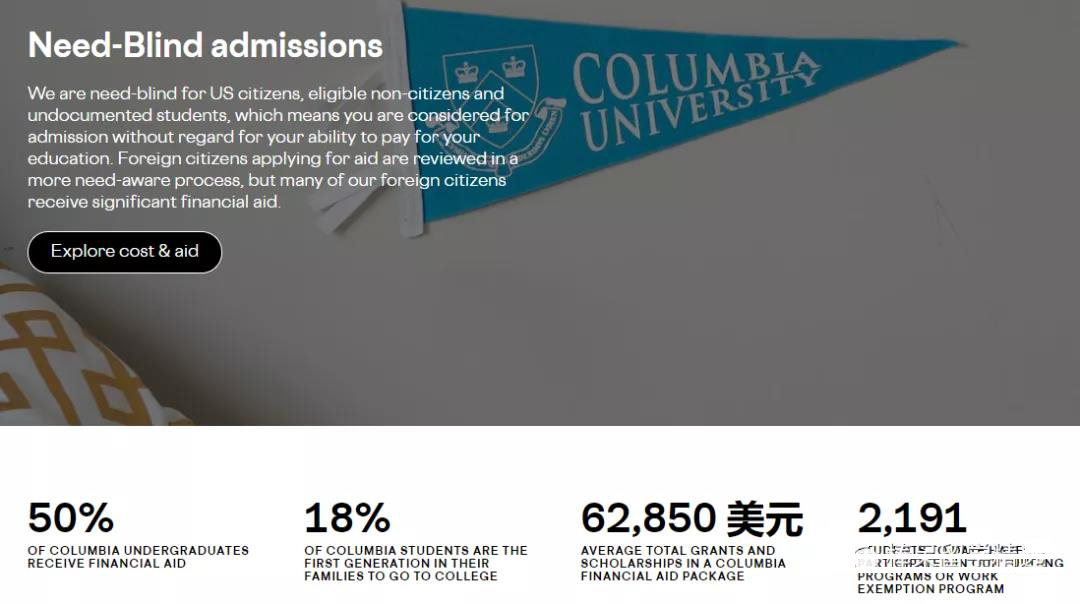Click the 美元 currency label
This screenshot has height=604, width=1080.
[x=765, y=519]
